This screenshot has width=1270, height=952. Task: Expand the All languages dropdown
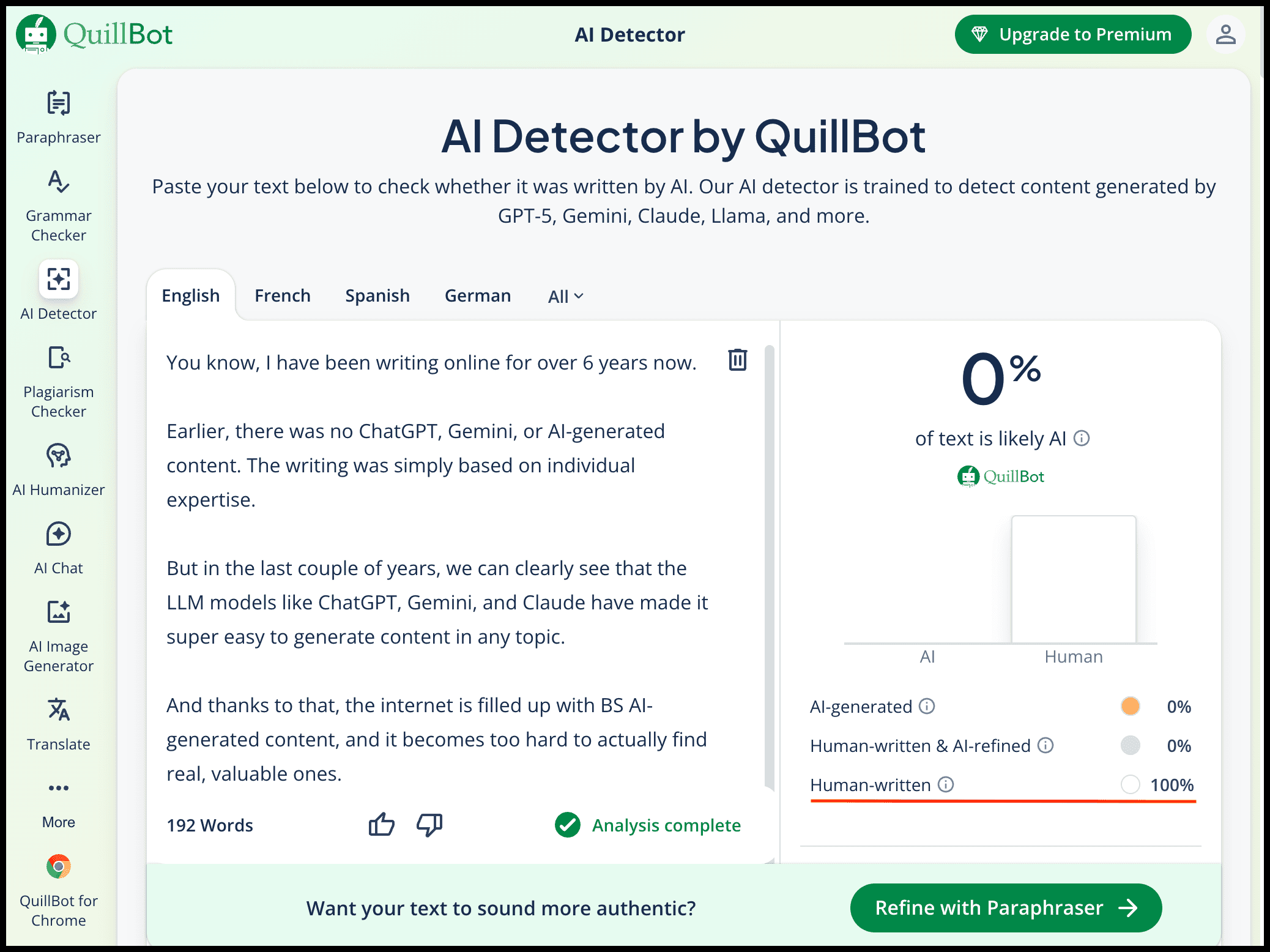click(x=566, y=296)
